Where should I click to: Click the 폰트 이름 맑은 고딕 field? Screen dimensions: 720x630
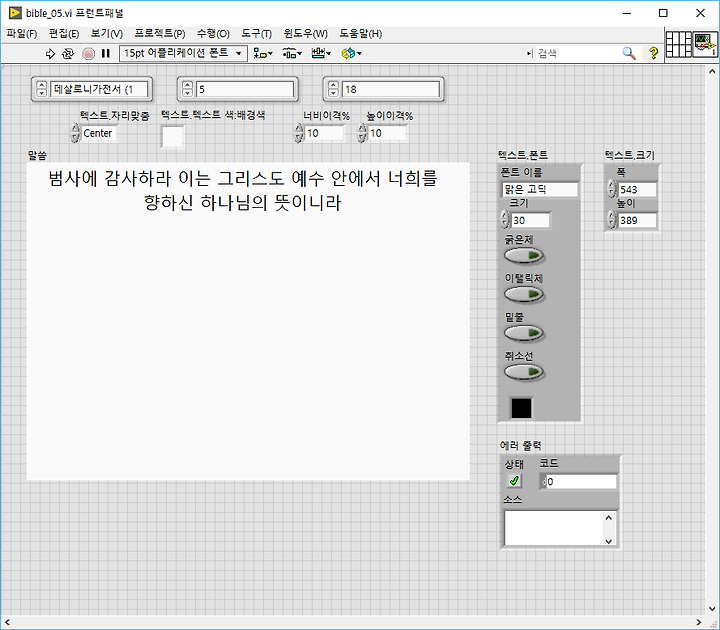click(540, 189)
